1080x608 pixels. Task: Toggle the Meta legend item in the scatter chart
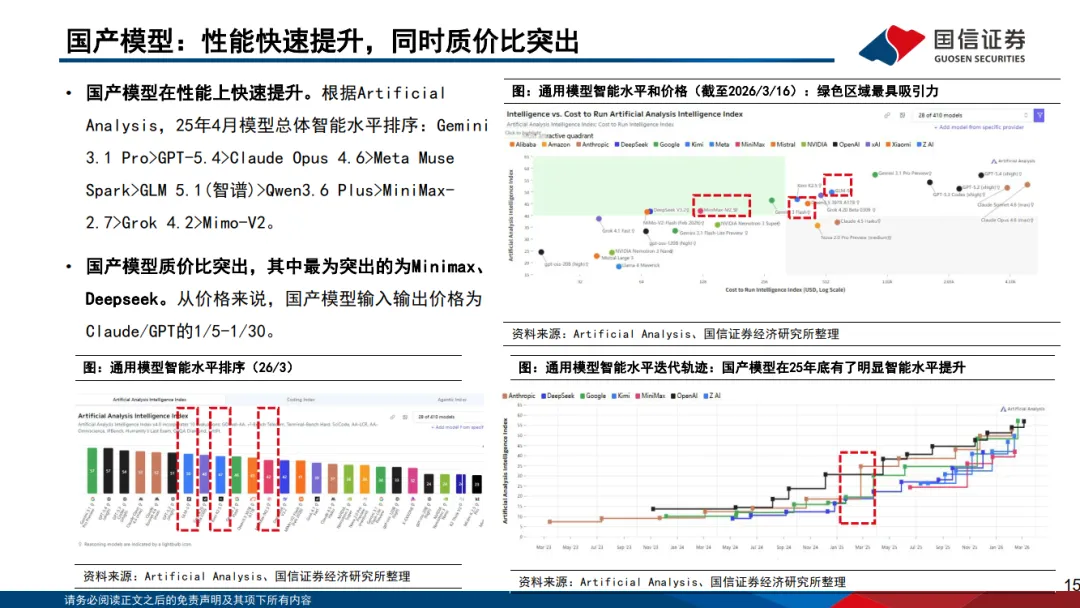[719, 145]
